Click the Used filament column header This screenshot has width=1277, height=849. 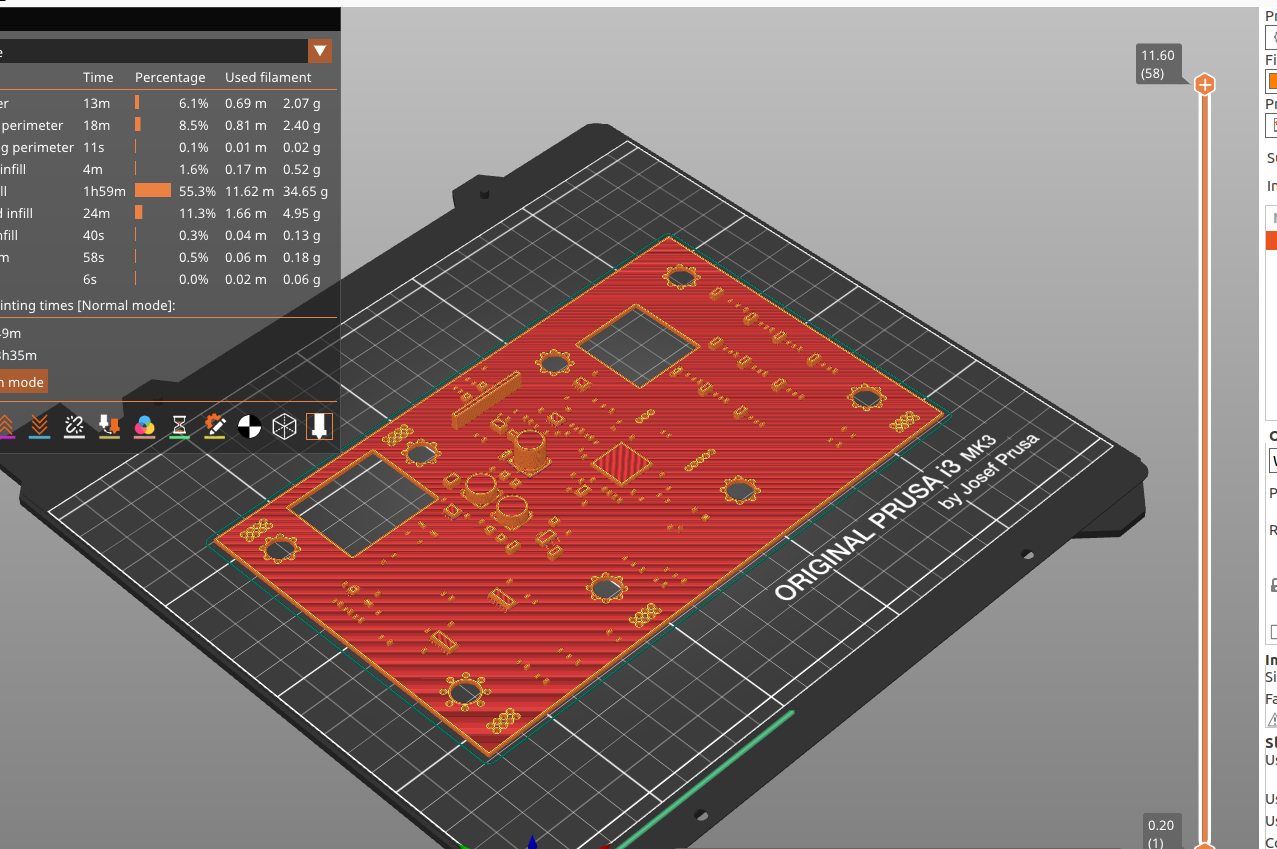[x=268, y=77]
